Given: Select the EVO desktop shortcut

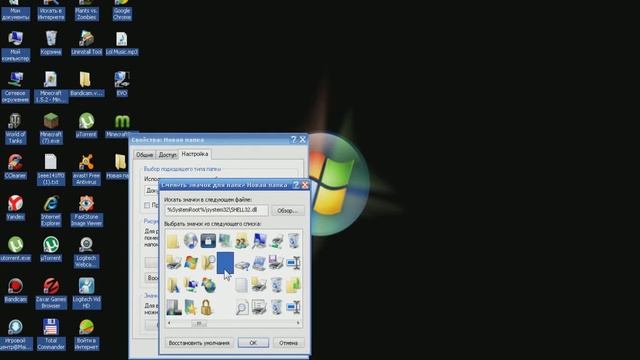Looking at the screenshot, I should [122, 84].
